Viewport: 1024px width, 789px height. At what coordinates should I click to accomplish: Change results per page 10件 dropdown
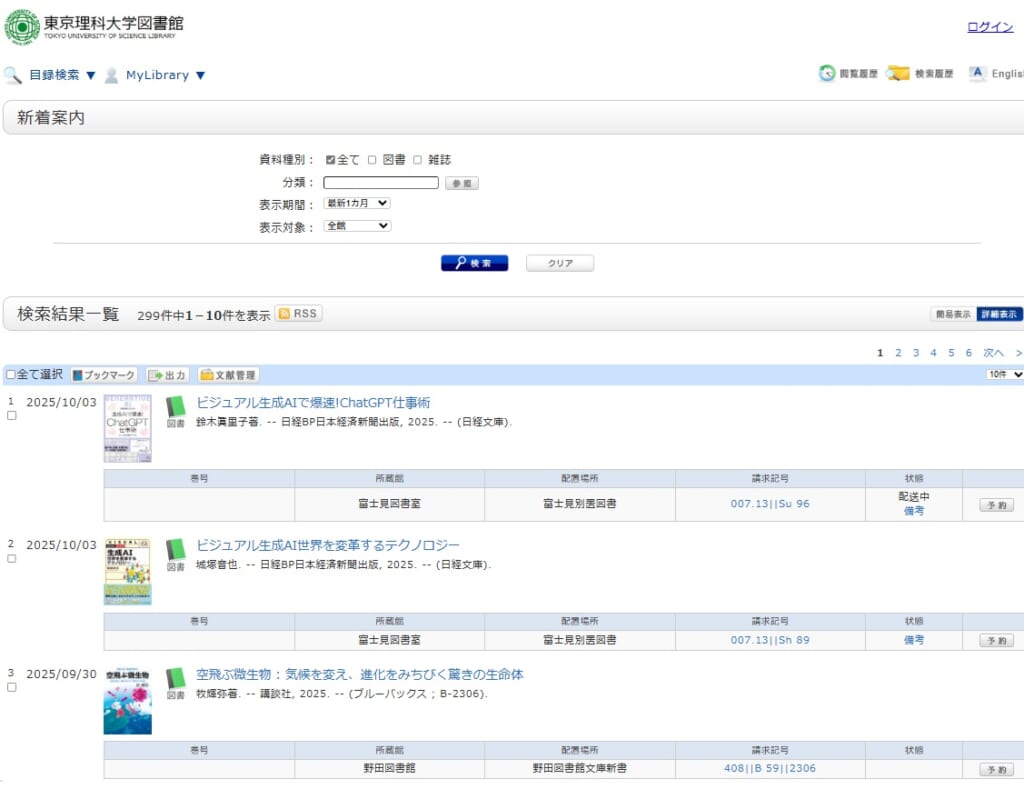click(x=1004, y=374)
